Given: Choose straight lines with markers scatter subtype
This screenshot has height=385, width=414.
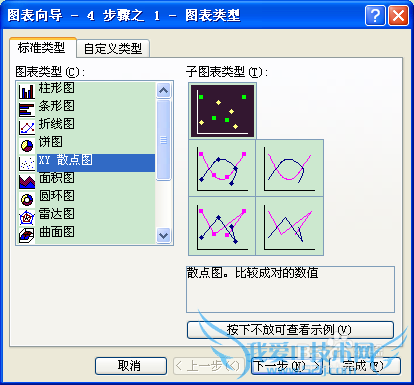Looking at the screenshot, I should pos(222,226).
